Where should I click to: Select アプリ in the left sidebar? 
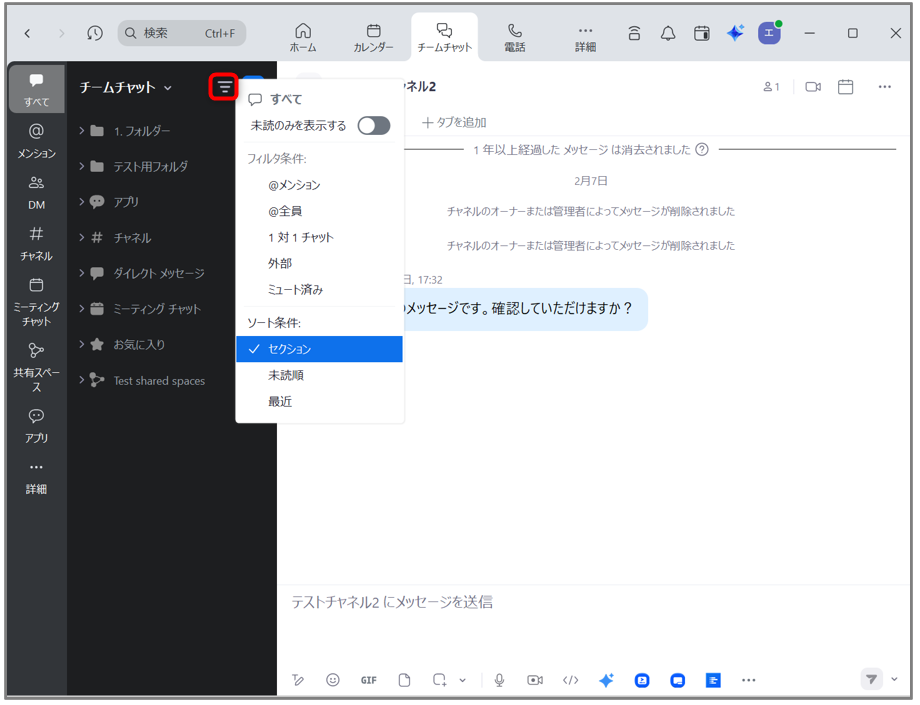coord(36,426)
